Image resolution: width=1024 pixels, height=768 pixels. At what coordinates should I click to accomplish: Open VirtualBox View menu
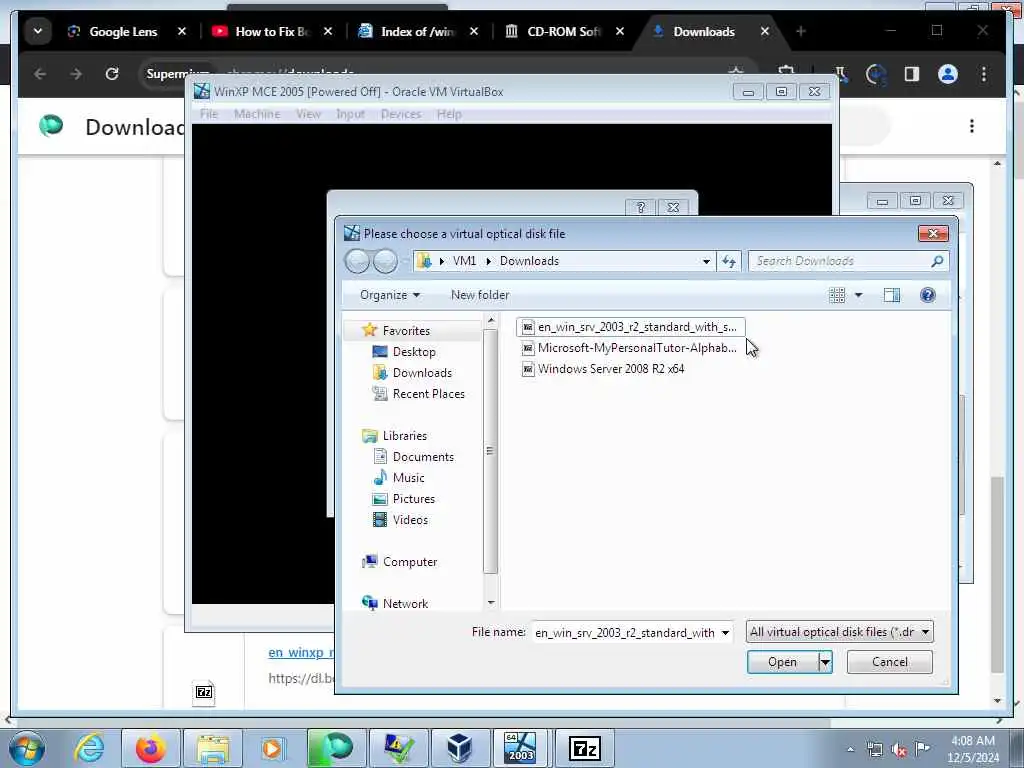[x=308, y=114]
